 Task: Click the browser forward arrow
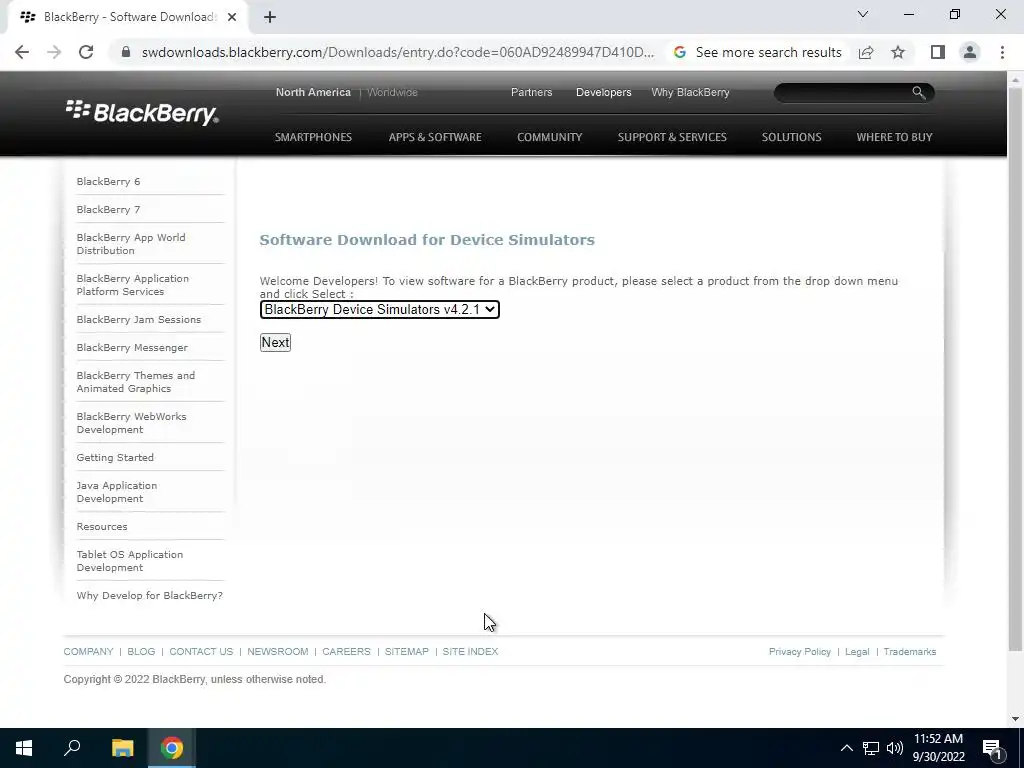tap(54, 52)
